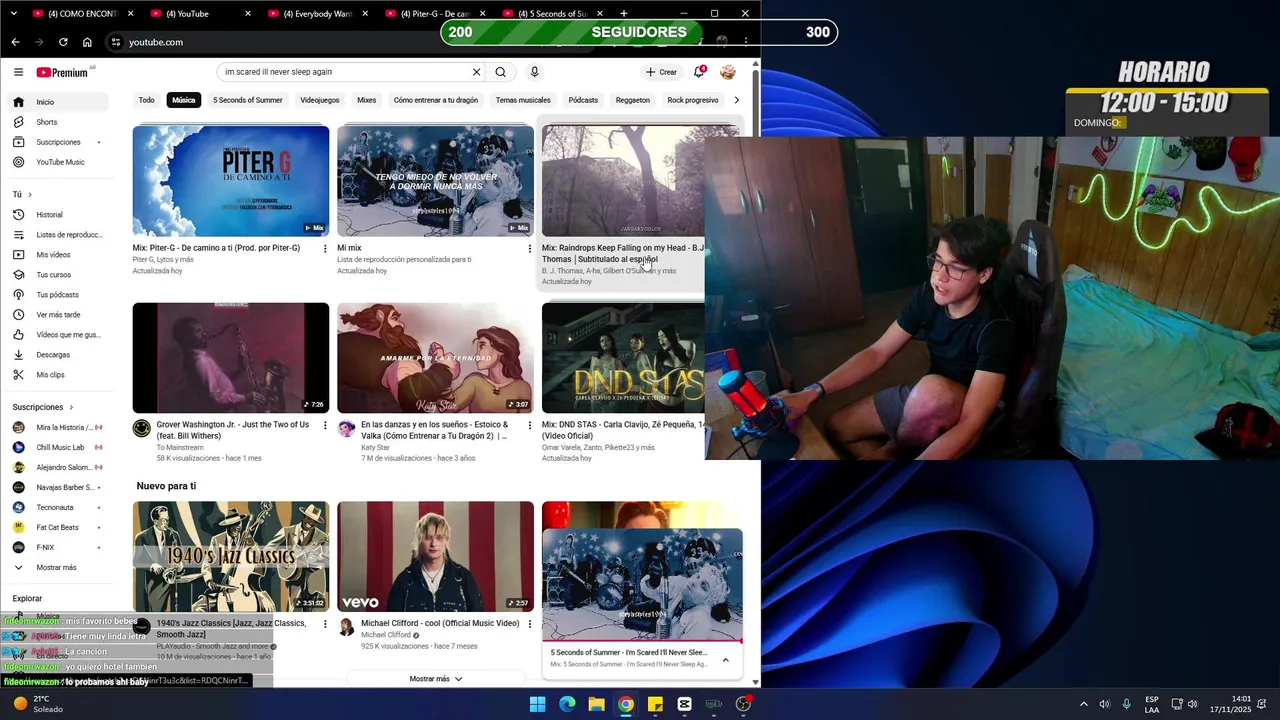Select the Cómo entrenar a tu dragón chip
This screenshot has width=1280, height=720.
point(436,100)
